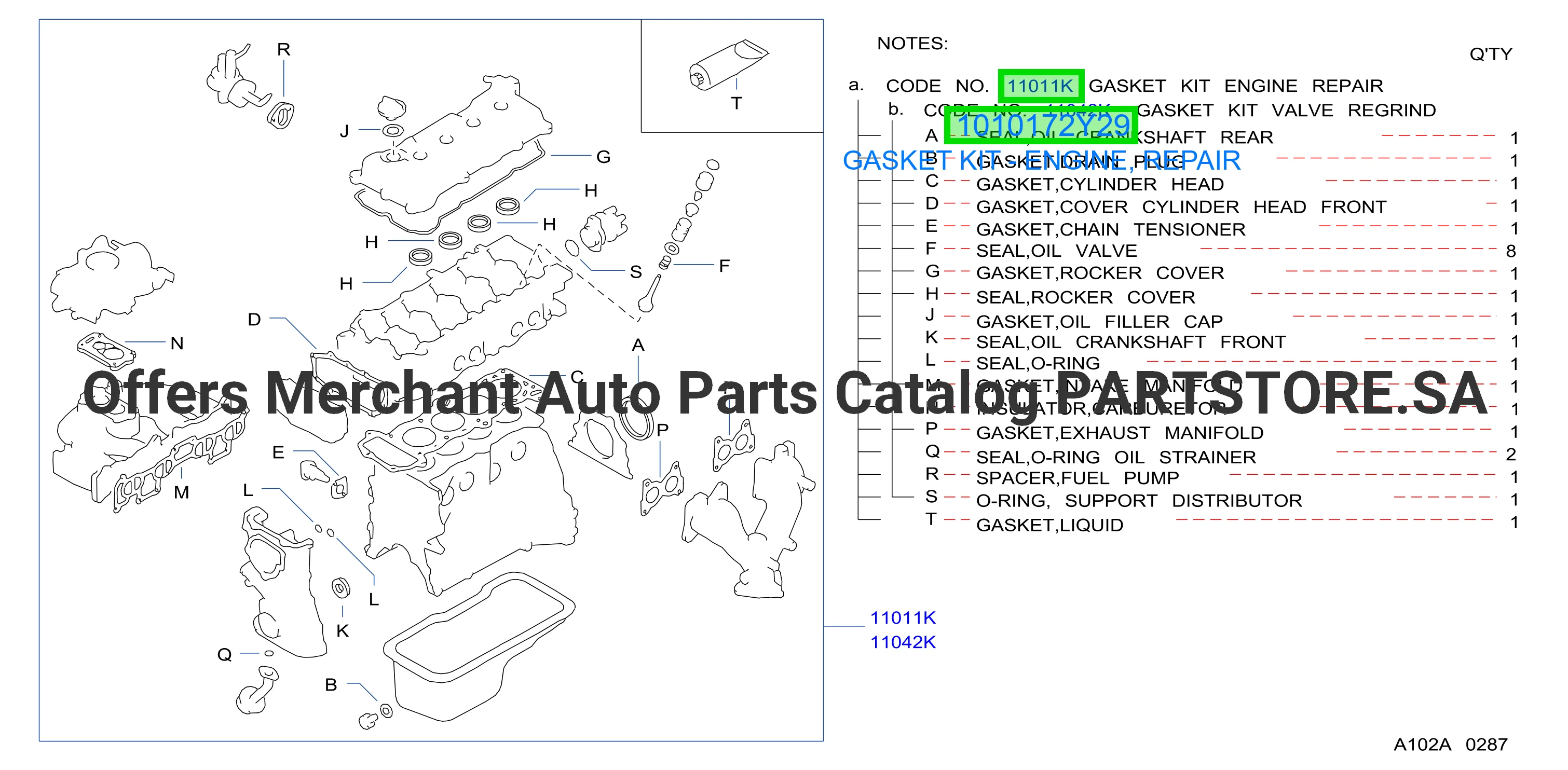Select the green 1010172Y29 part number tooltip

tap(1041, 126)
